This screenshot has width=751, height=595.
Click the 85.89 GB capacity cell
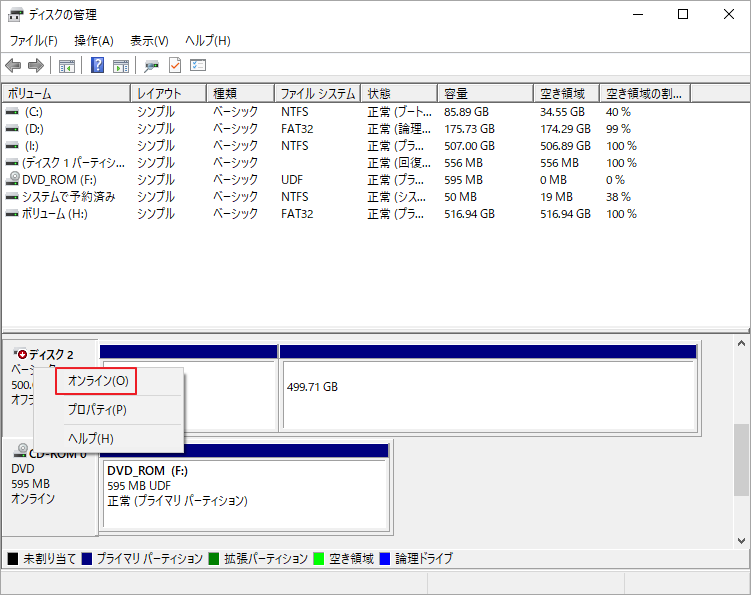tap(466, 112)
